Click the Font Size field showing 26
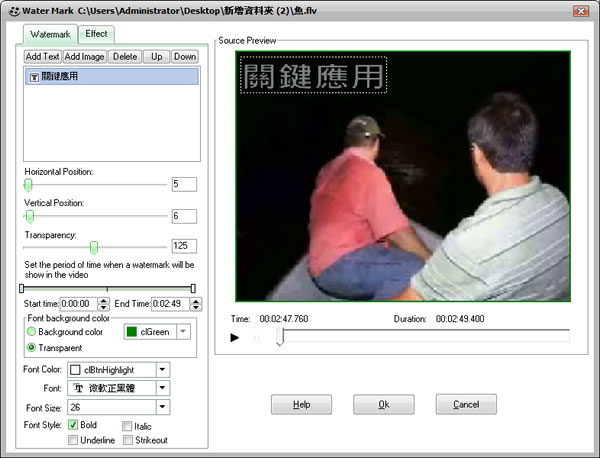600x458 pixels. tap(112, 407)
